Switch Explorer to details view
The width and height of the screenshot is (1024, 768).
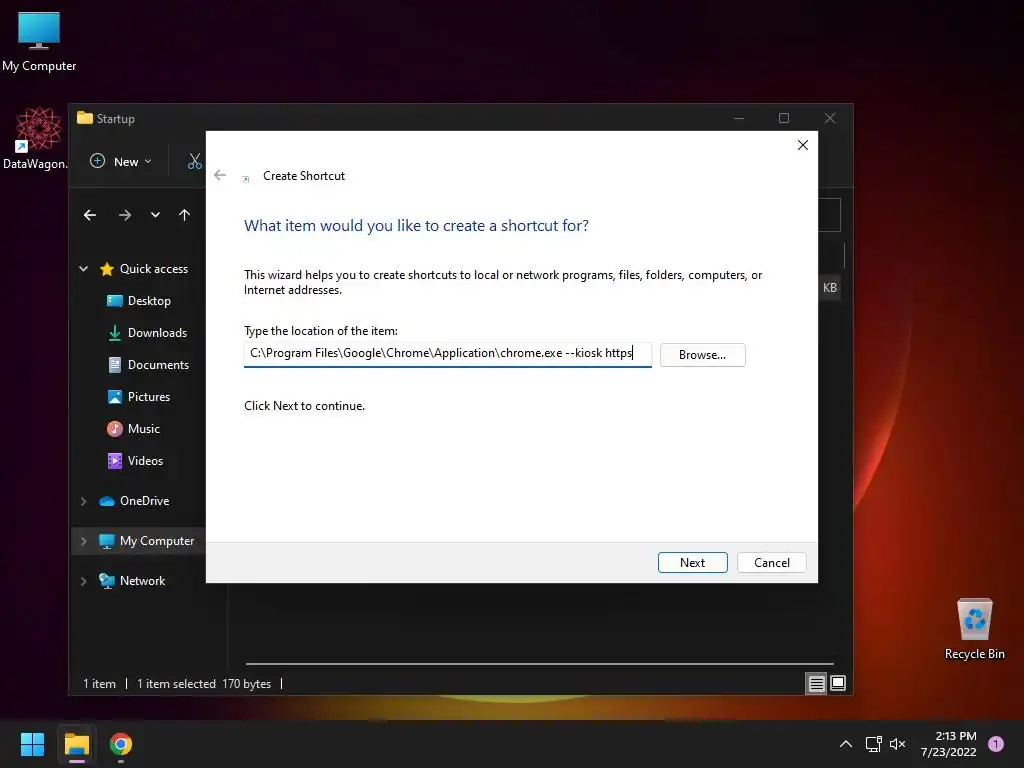tap(816, 684)
